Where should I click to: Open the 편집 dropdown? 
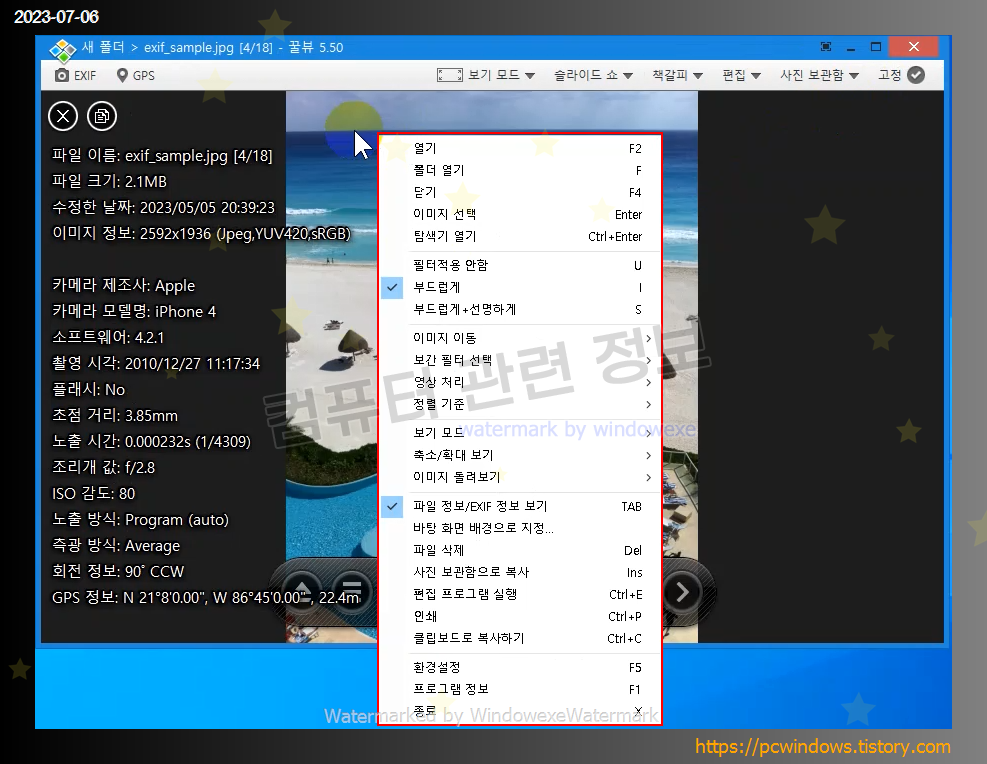(742, 76)
